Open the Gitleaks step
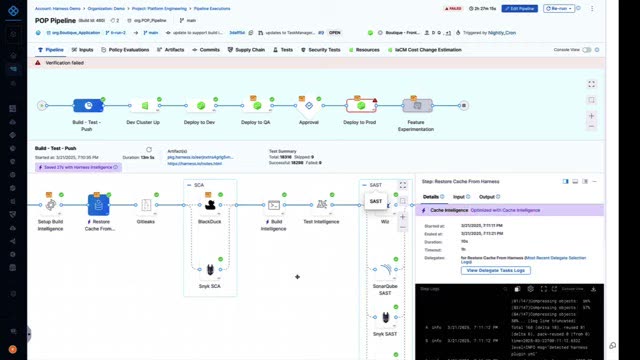The image size is (640, 360). pos(146,205)
